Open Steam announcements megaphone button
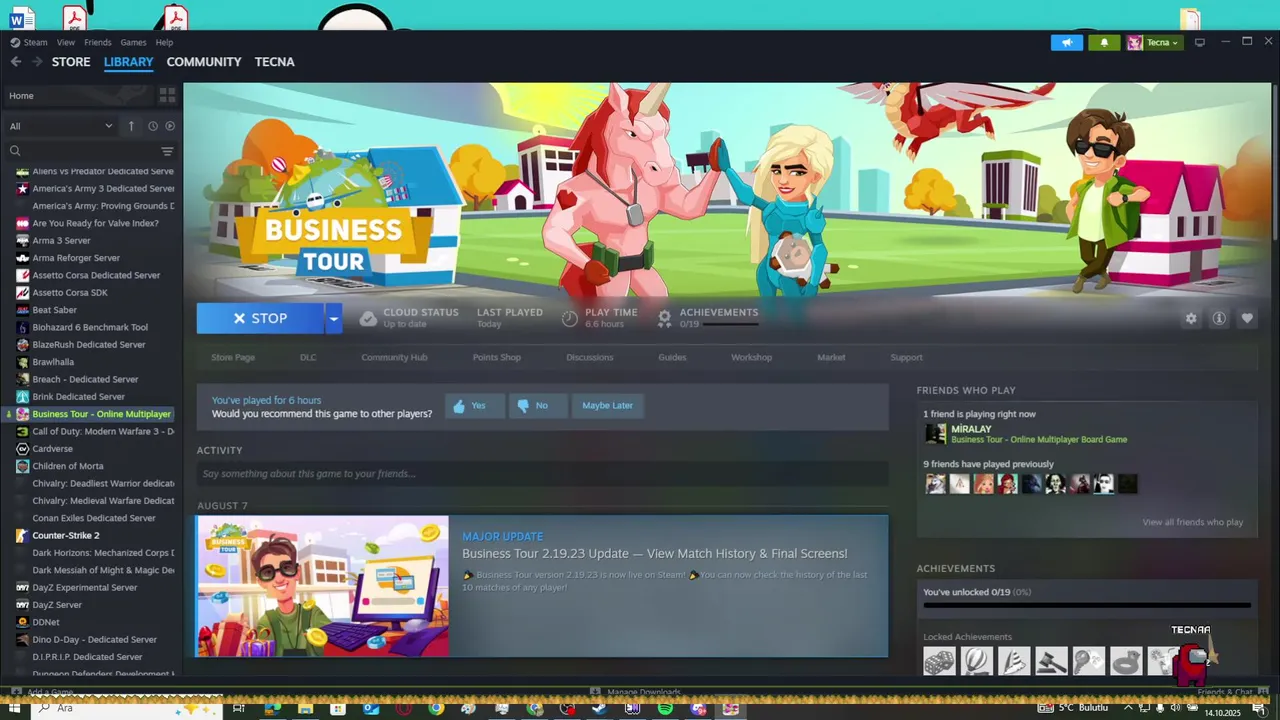This screenshot has height=720, width=1280. click(1067, 42)
